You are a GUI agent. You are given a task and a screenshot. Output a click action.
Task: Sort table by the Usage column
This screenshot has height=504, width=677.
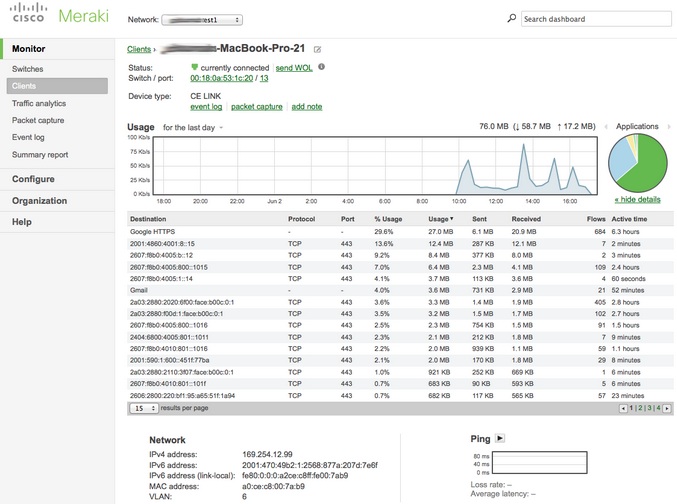pyautogui.click(x=440, y=219)
